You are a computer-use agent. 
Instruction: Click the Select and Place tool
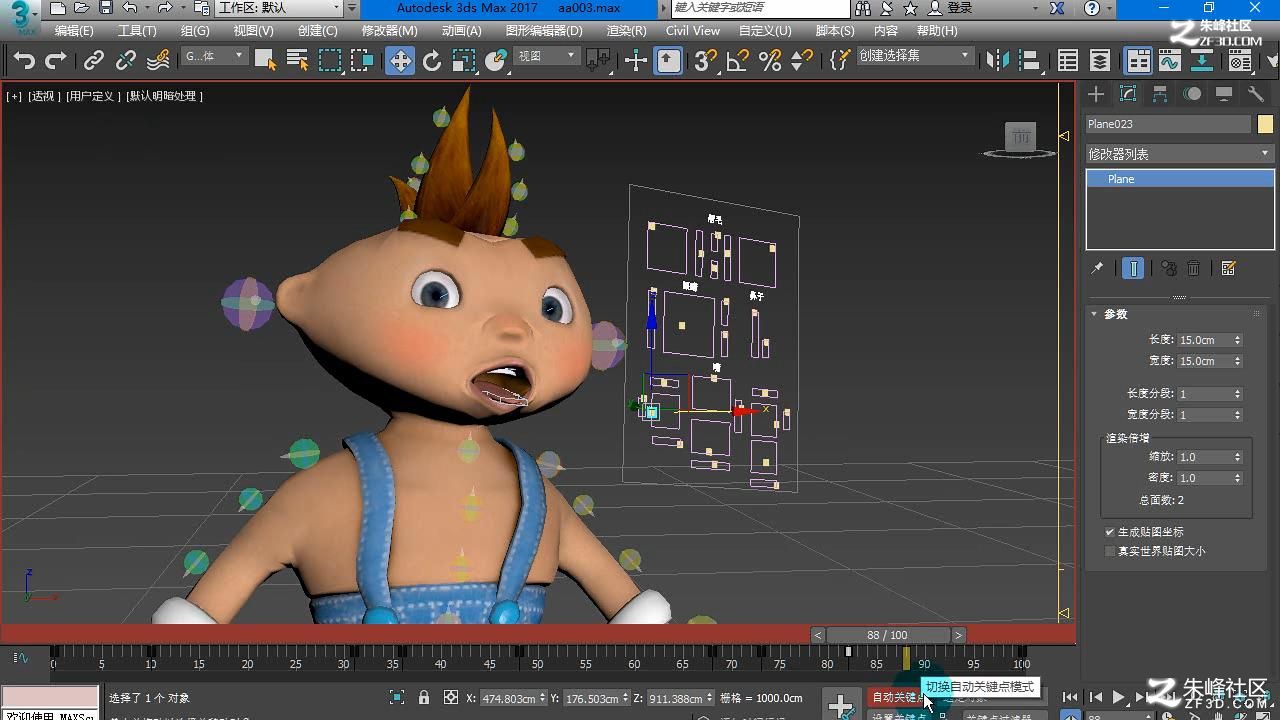[495, 61]
